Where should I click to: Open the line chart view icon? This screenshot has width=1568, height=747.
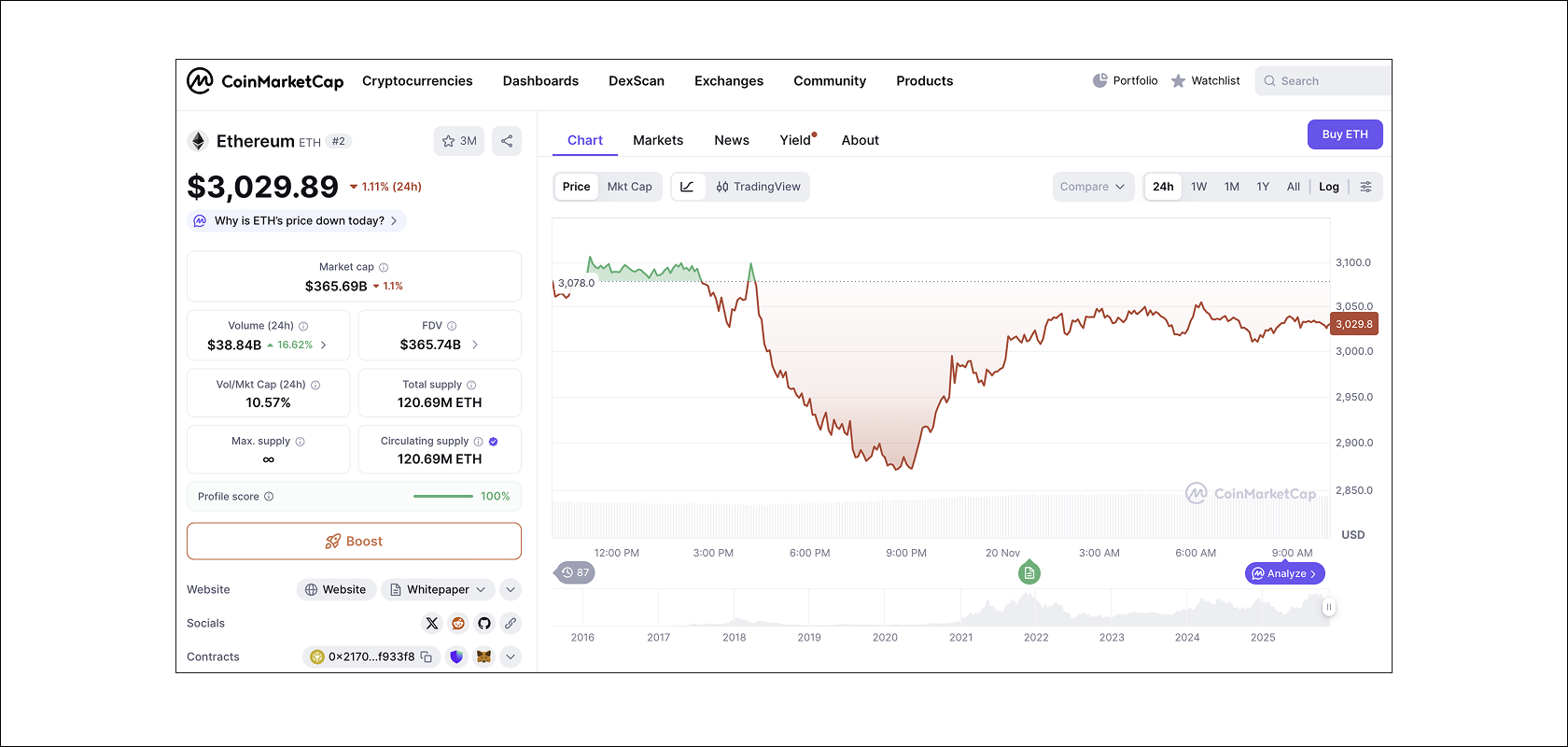click(x=687, y=187)
